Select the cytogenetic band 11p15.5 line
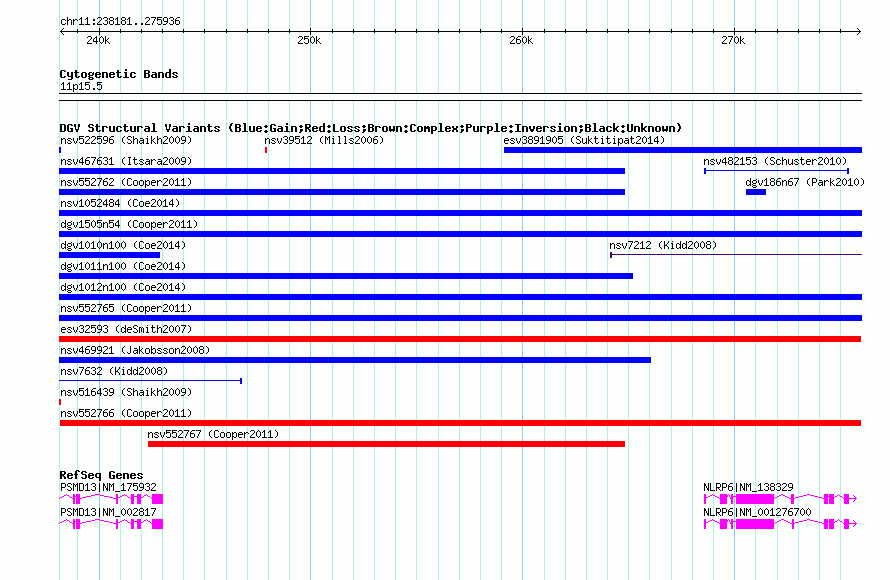Image resolution: width=890 pixels, height=580 pixels. click(461, 97)
